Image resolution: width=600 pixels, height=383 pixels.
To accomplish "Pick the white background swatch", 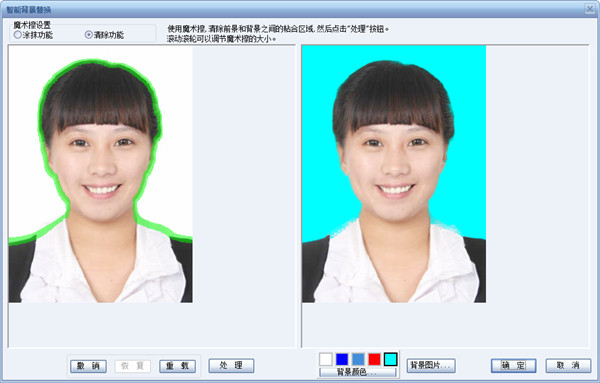I will pyautogui.click(x=326, y=359).
